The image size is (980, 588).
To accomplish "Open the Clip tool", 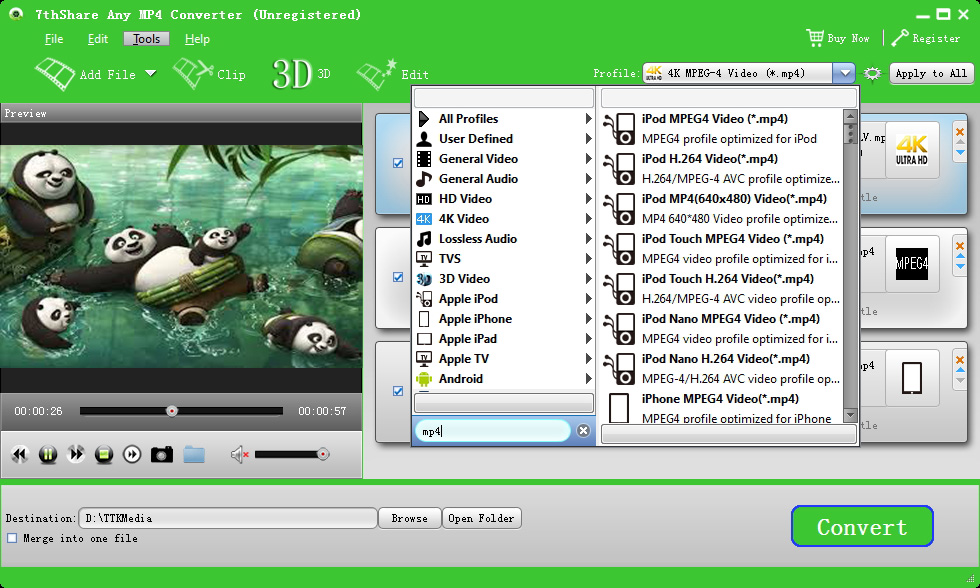I will (x=192, y=73).
